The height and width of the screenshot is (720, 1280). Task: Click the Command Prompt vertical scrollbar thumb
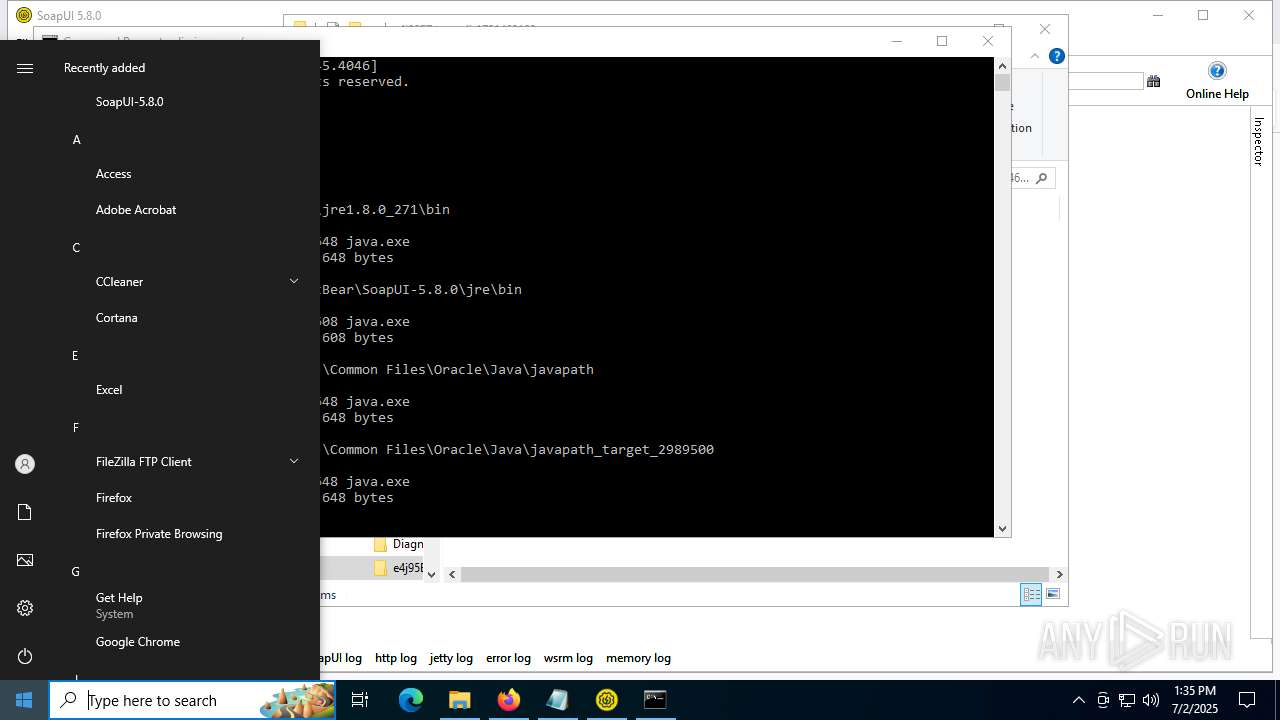1002,83
